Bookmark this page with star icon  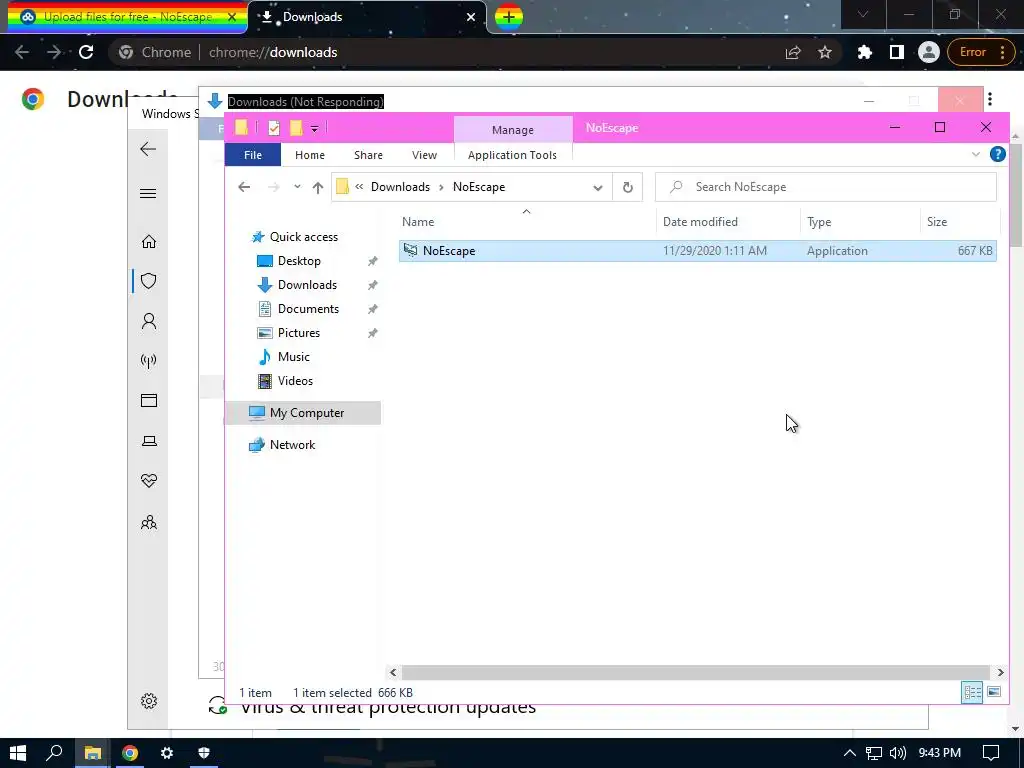(x=825, y=52)
